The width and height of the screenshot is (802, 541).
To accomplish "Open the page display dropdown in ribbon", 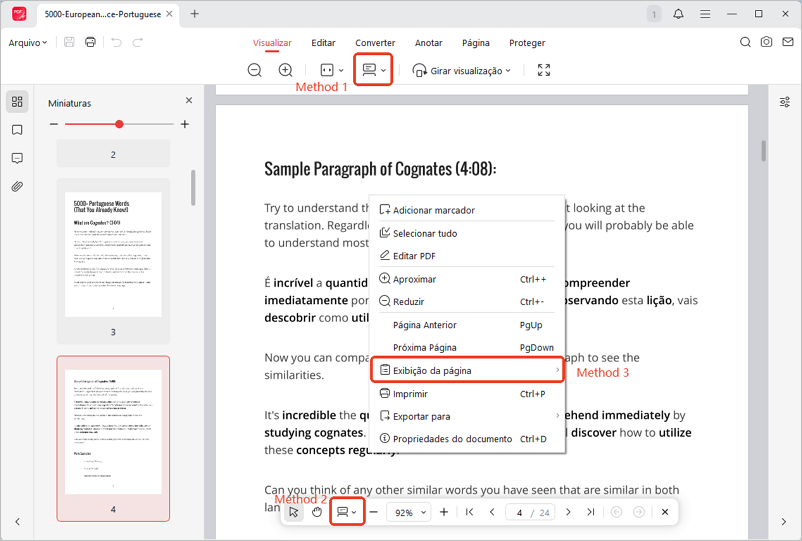I will (x=373, y=70).
